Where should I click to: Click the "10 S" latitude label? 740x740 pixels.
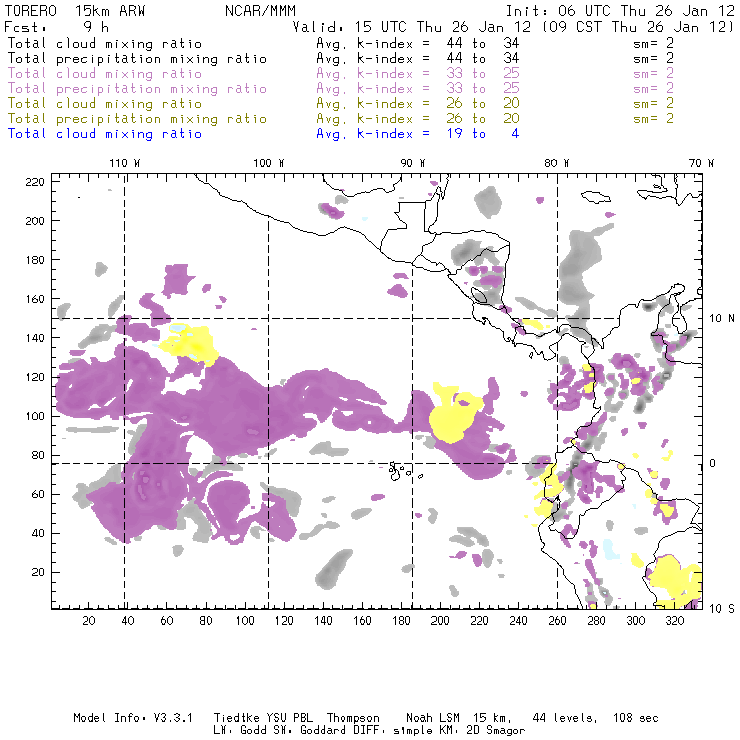(722, 609)
